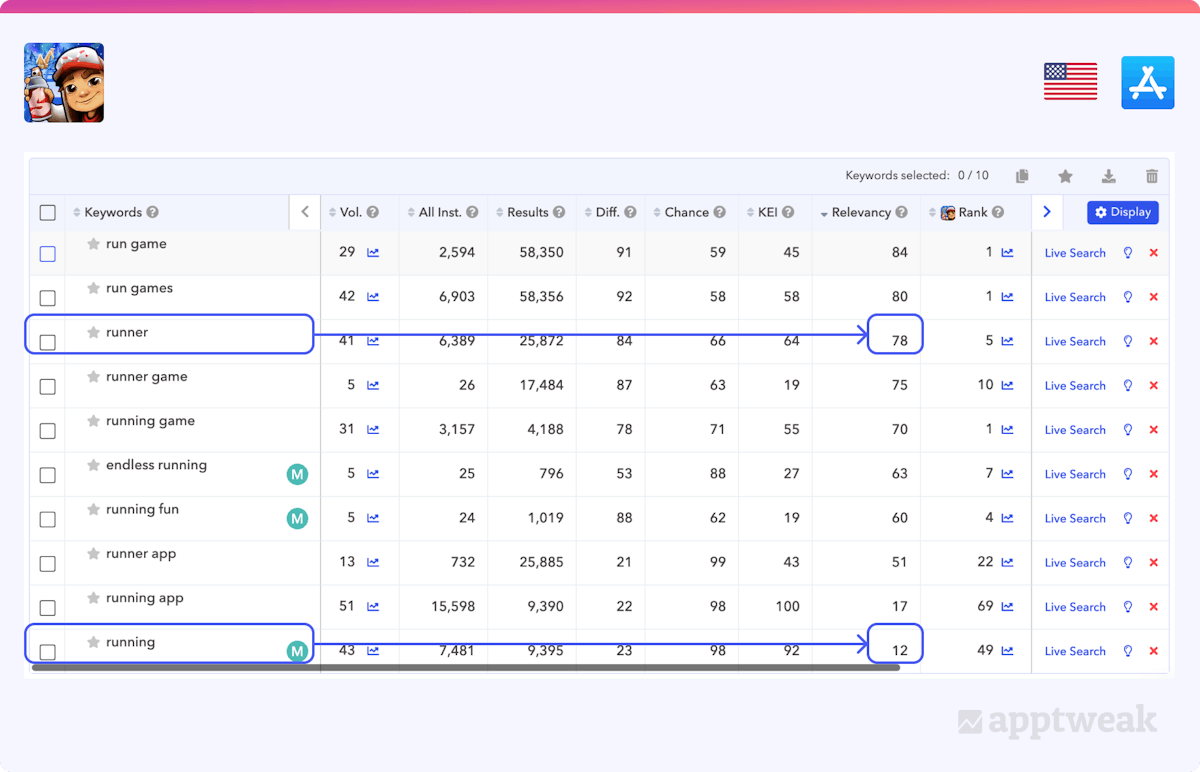Click the trash delete icon in toolbar
The width and height of the screenshot is (1200, 772).
(x=1151, y=176)
